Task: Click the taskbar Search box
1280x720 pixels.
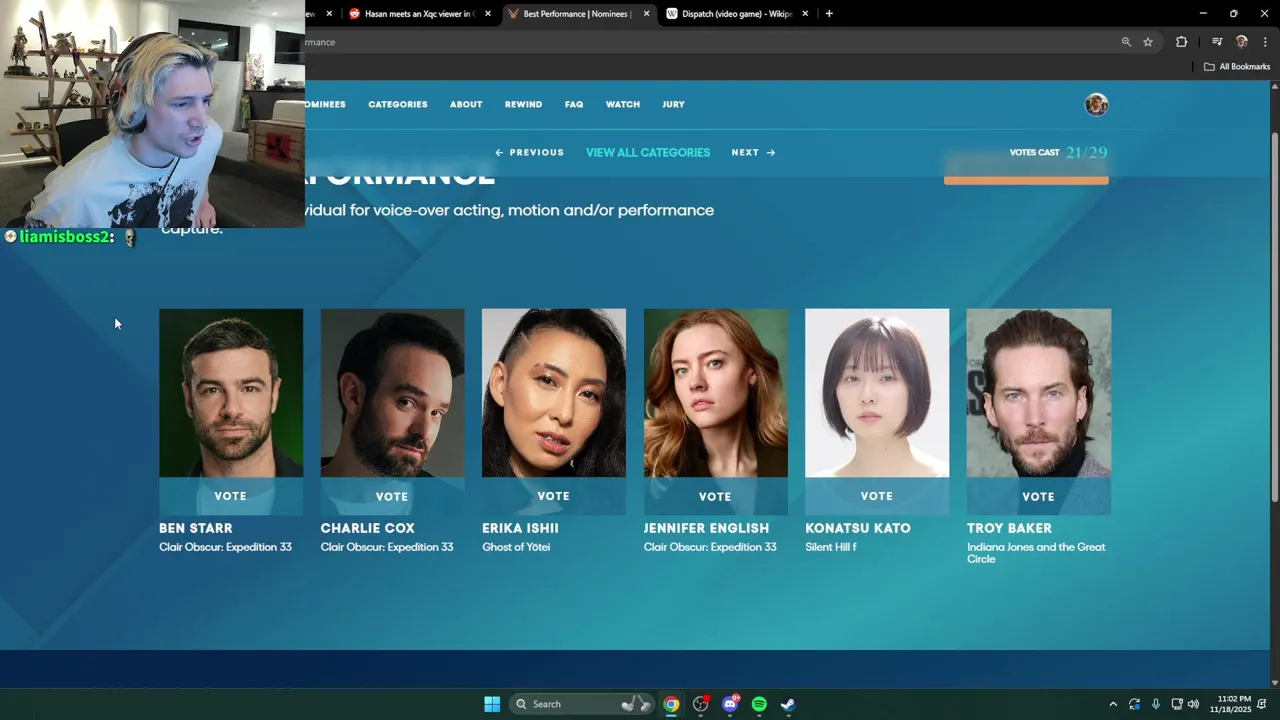Action: (580, 704)
